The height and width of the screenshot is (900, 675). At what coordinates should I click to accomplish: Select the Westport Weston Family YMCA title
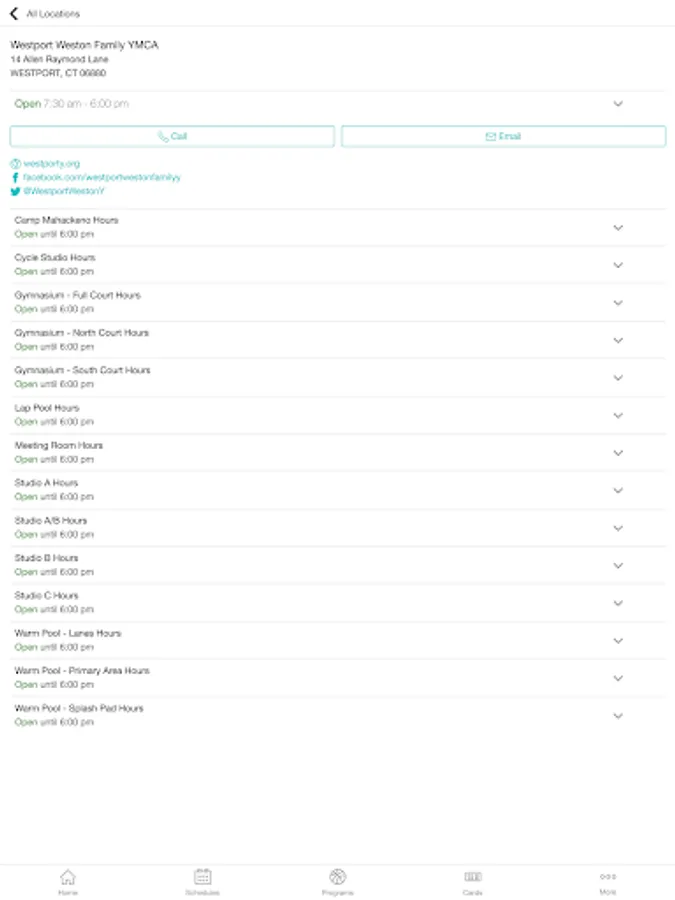coord(84,45)
